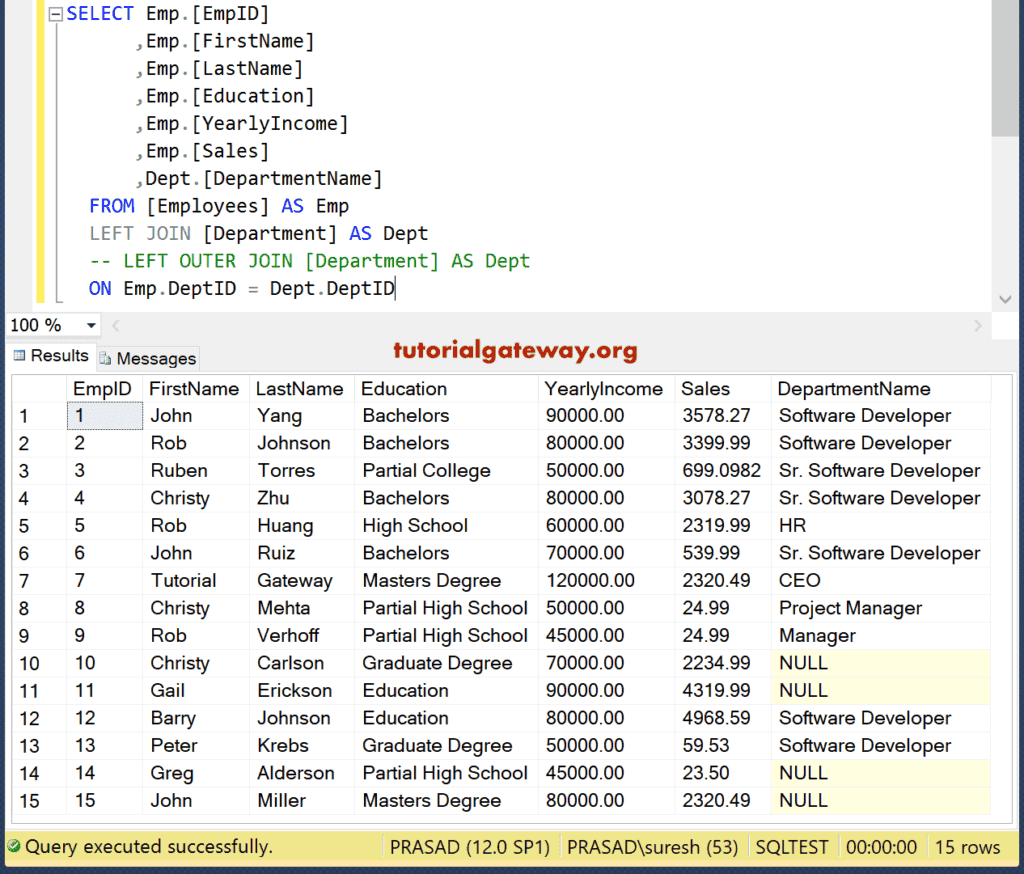The height and width of the screenshot is (874, 1024).
Task: Click the top-left select-all grid corner
Action: [38, 389]
